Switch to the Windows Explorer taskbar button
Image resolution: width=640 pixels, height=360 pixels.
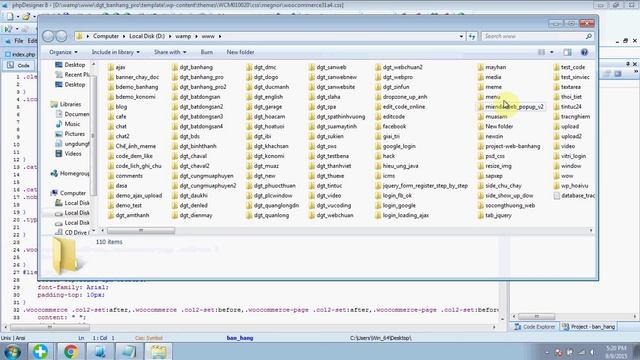point(158,351)
